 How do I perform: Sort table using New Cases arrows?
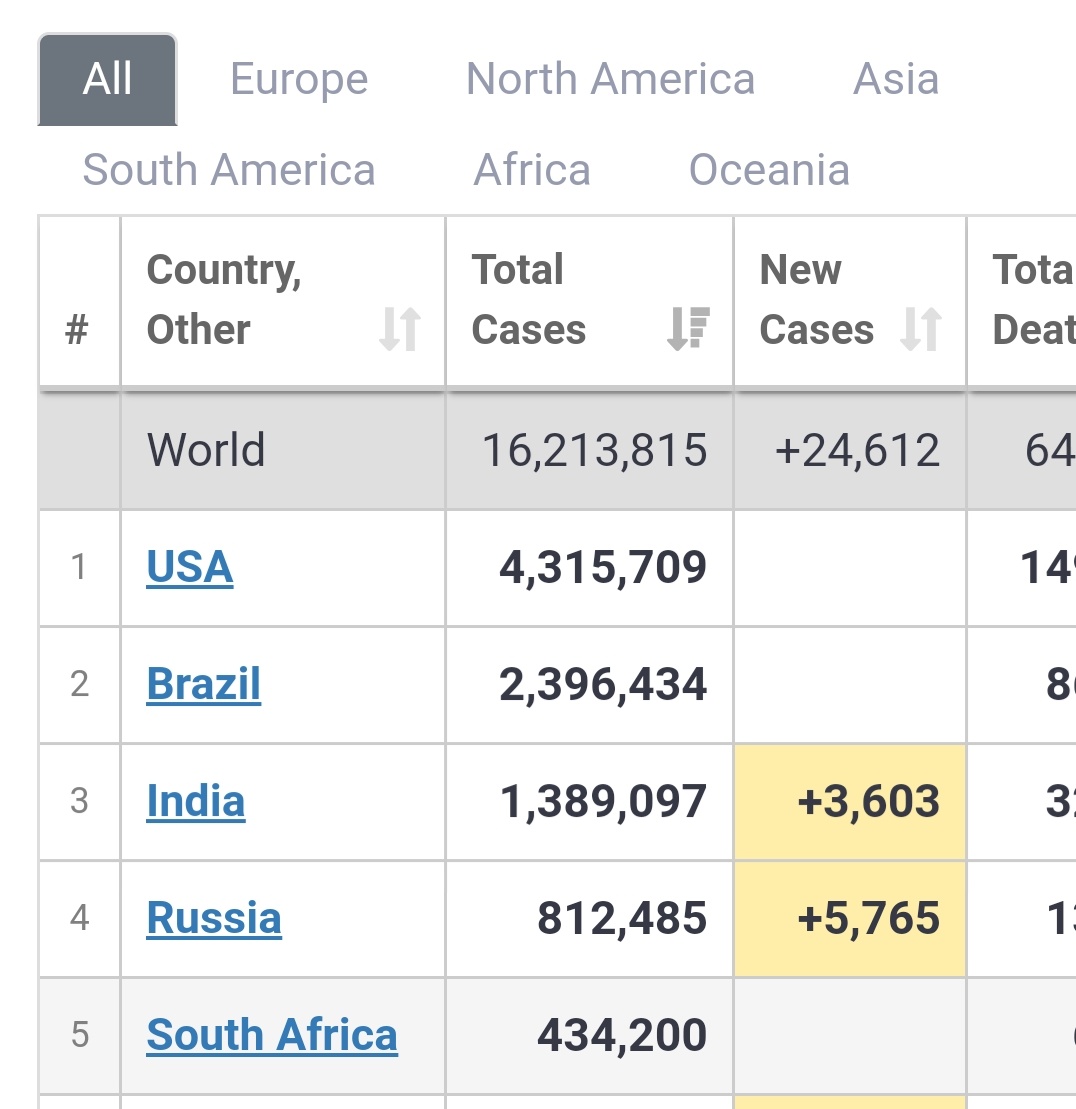(x=921, y=329)
